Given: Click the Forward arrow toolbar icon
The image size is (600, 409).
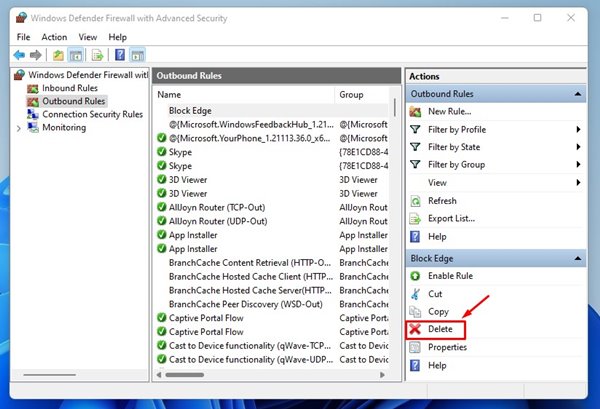Looking at the screenshot, I should (x=36, y=55).
